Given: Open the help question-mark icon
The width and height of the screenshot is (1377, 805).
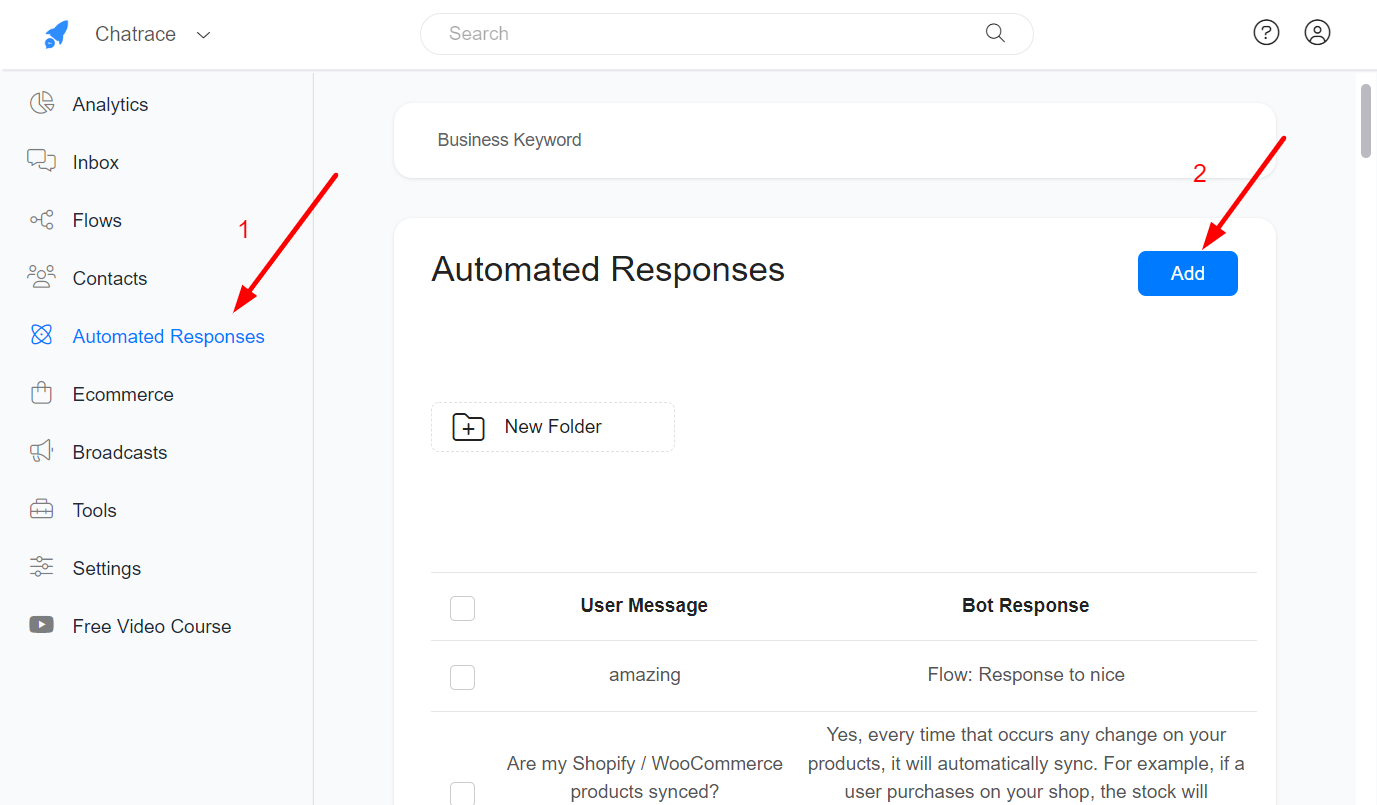Looking at the screenshot, I should 1266,32.
